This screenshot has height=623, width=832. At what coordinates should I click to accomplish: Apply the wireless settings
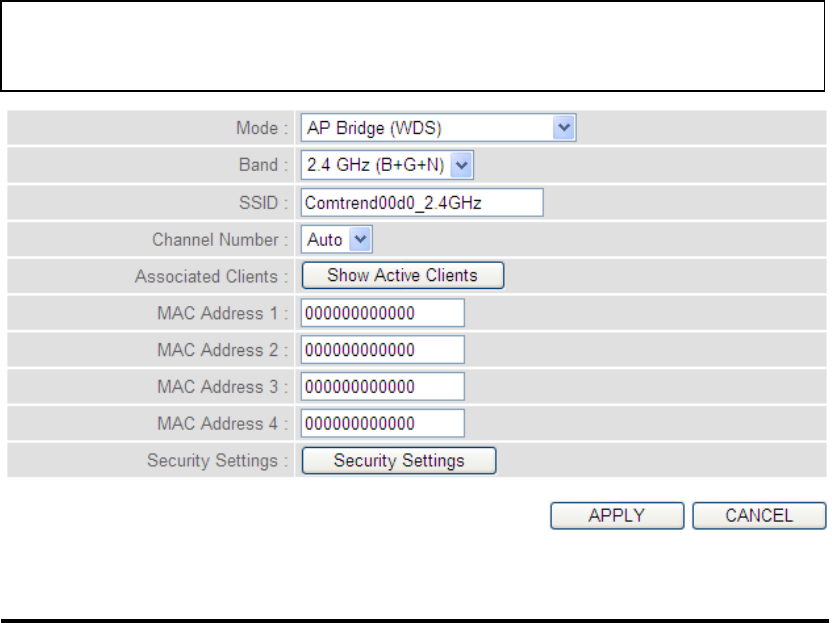(x=617, y=516)
